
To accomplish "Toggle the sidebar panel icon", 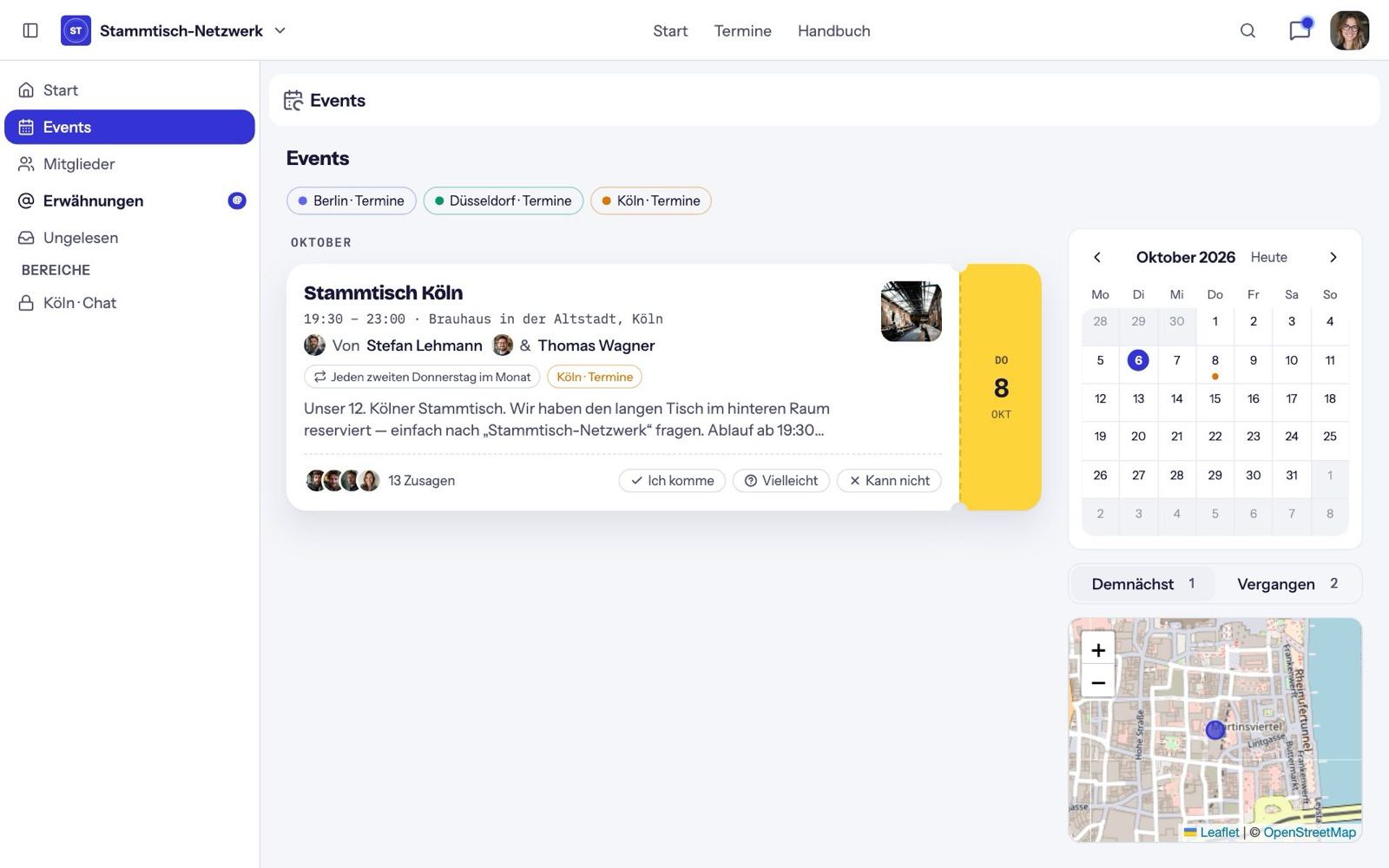I will tap(30, 30).
